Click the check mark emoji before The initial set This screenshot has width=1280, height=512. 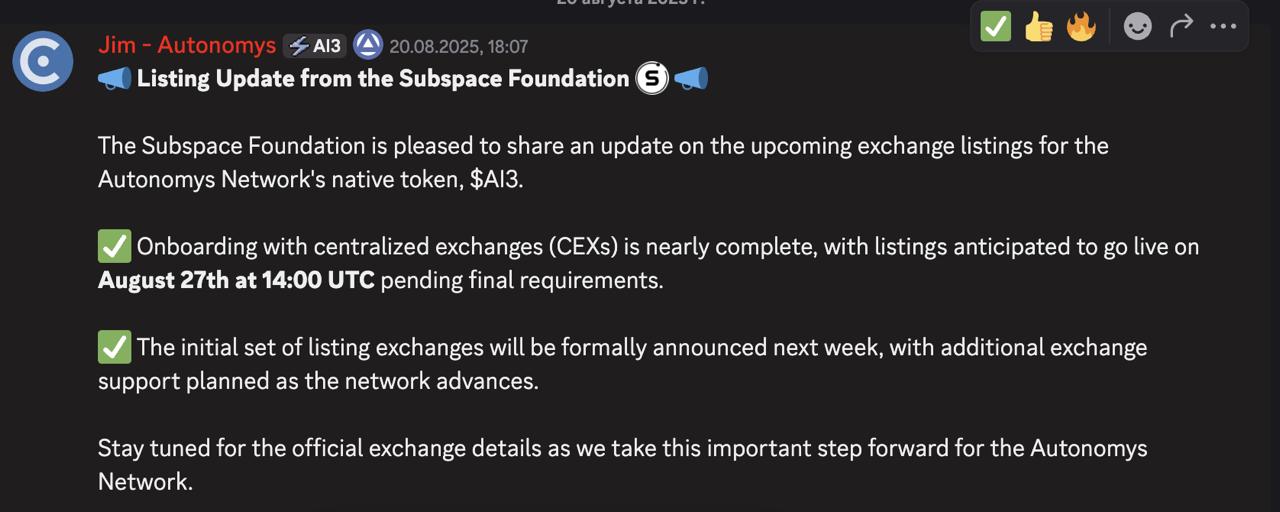[x=114, y=347]
